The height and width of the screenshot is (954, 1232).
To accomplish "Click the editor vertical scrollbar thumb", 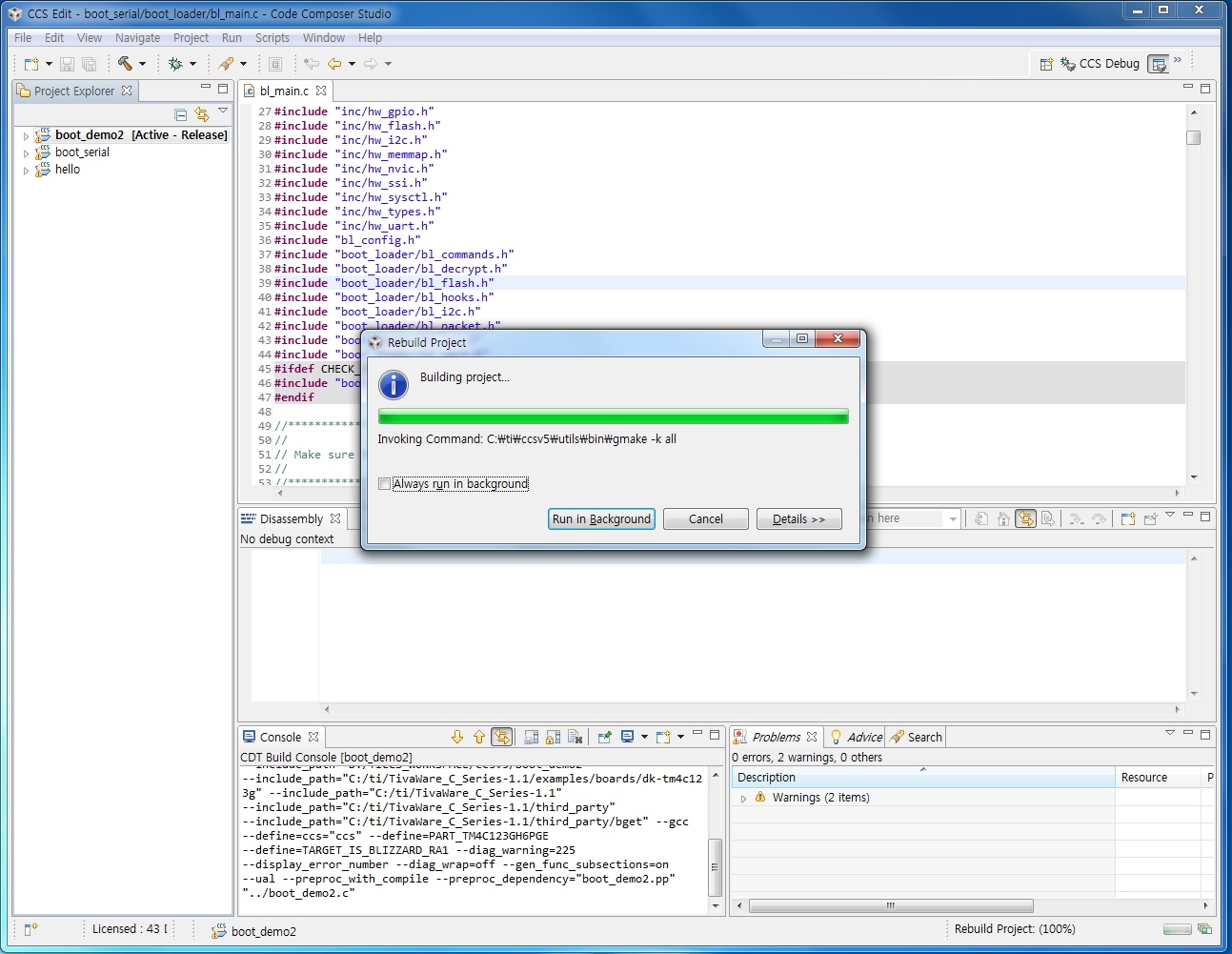I will click(x=1193, y=137).
